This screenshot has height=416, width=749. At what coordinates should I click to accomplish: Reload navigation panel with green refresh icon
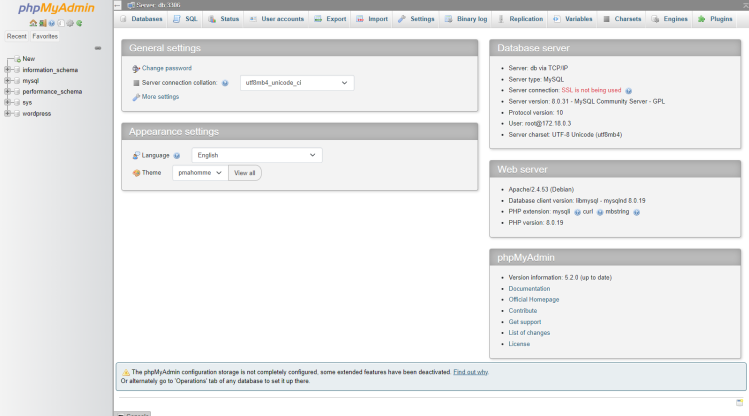pyautogui.click(x=79, y=23)
